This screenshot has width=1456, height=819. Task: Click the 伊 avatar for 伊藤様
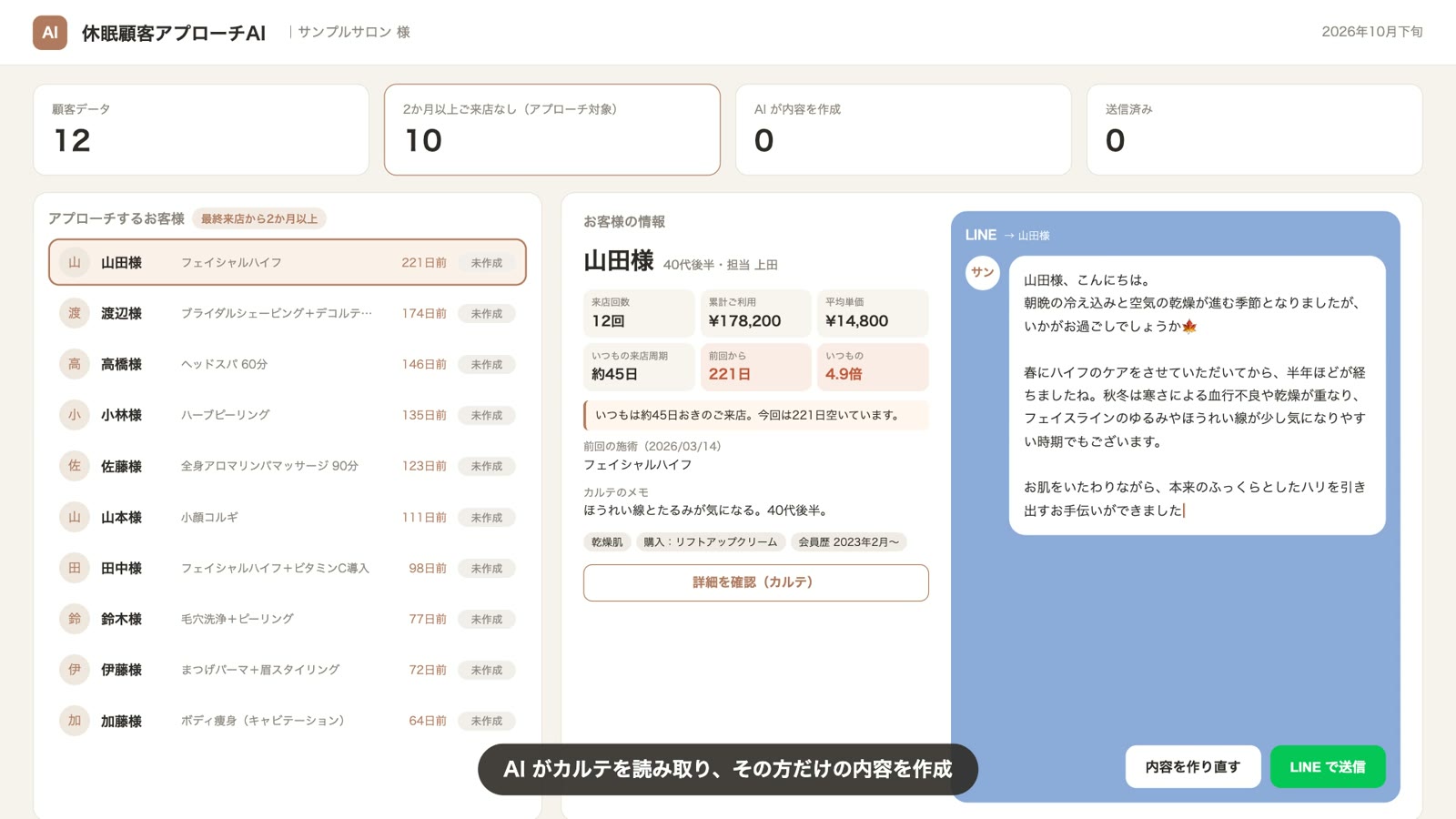[75, 670]
